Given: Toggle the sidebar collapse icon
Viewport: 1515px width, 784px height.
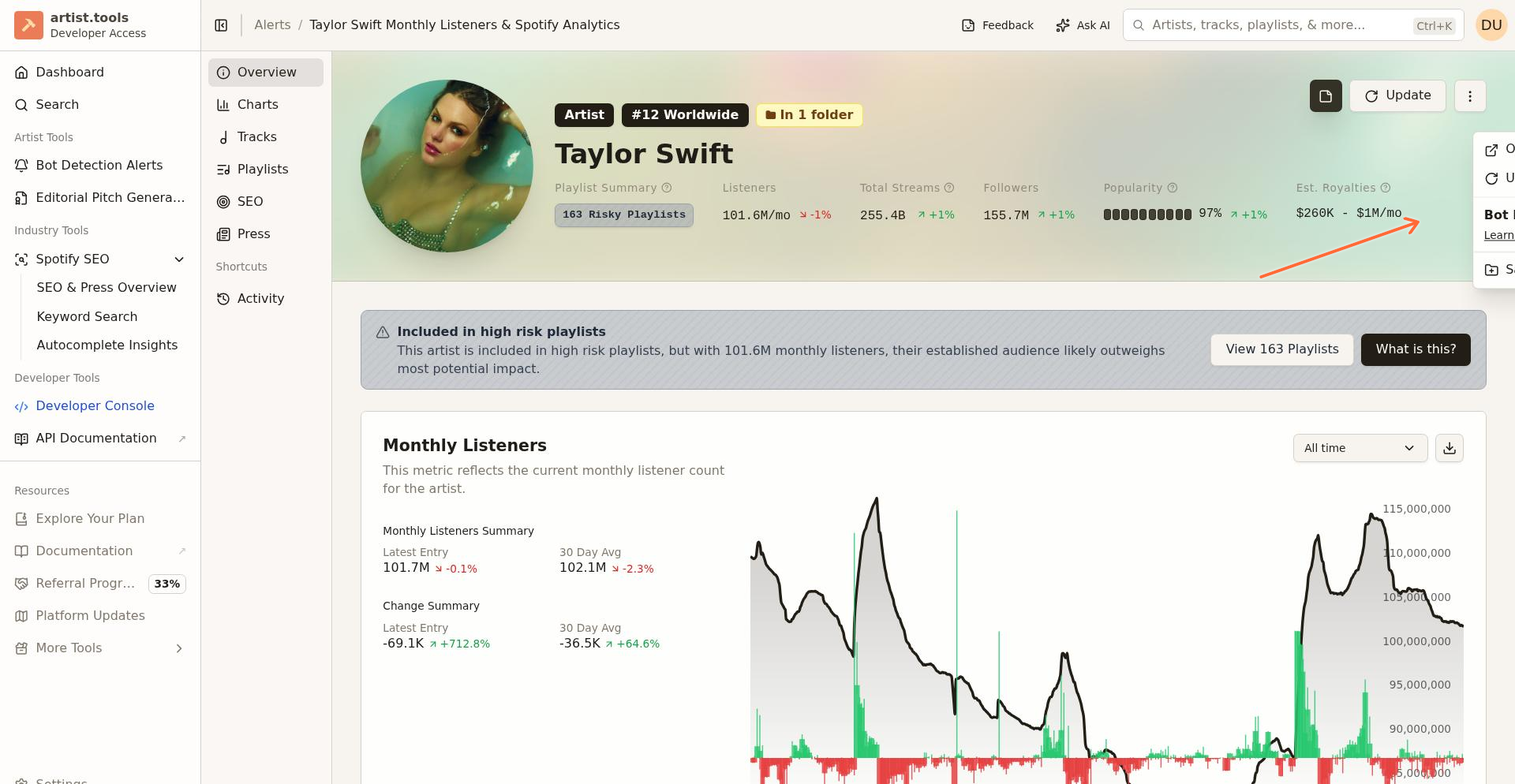Looking at the screenshot, I should click(x=221, y=25).
